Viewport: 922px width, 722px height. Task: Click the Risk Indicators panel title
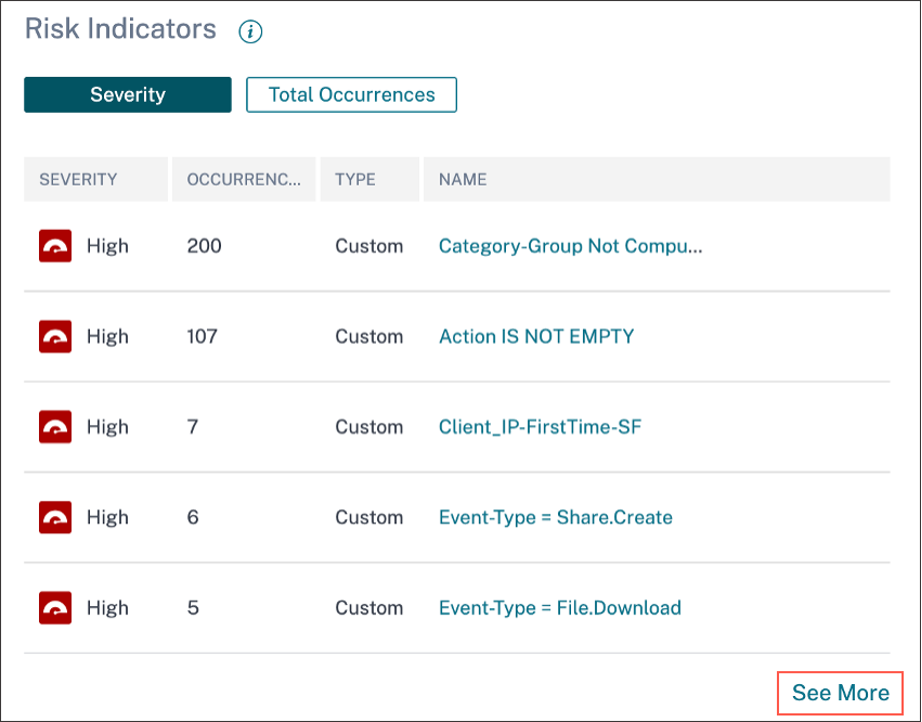(x=120, y=29)
